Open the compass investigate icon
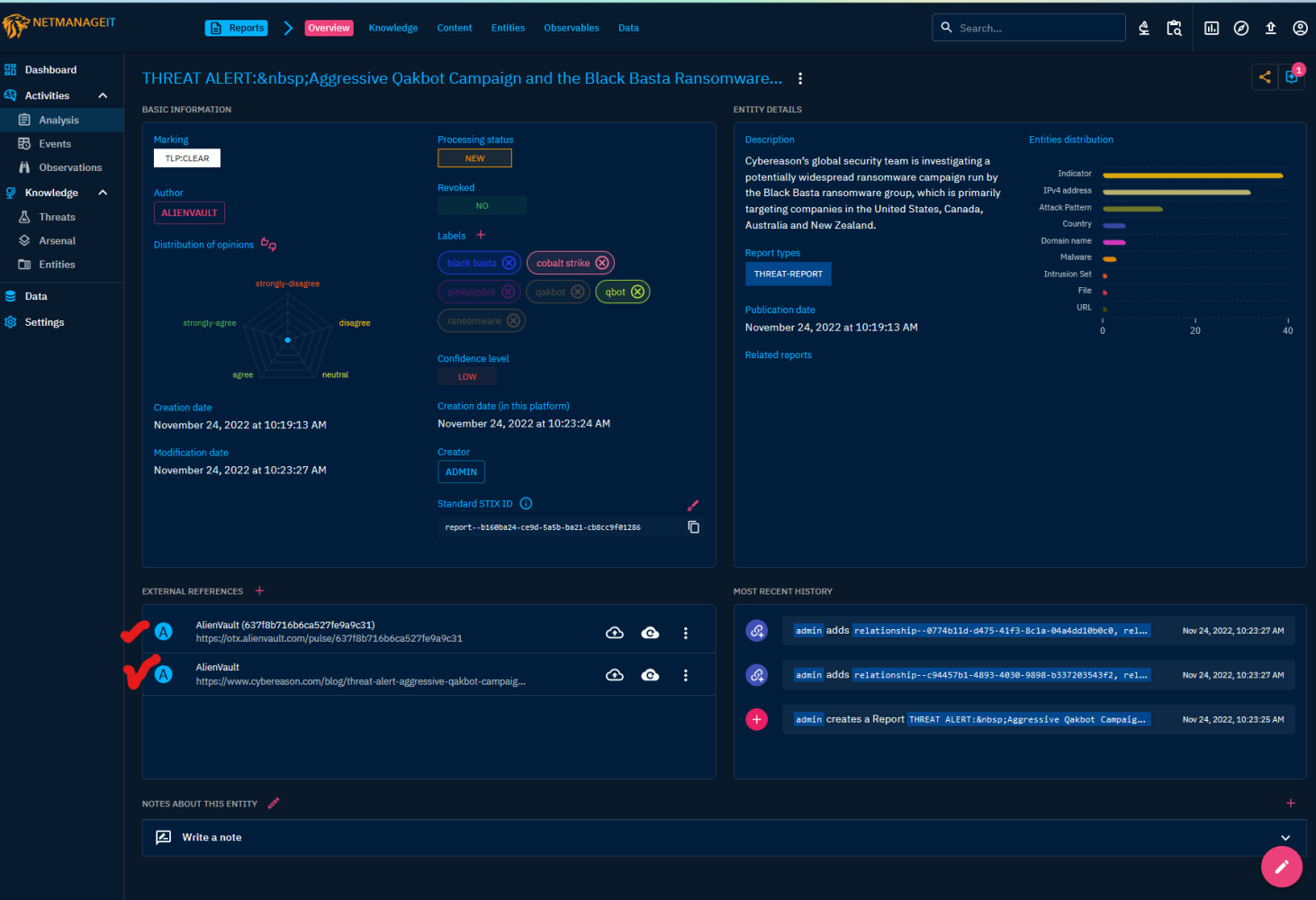This screenshot has height=900, width=1316. click(1240, 28)
